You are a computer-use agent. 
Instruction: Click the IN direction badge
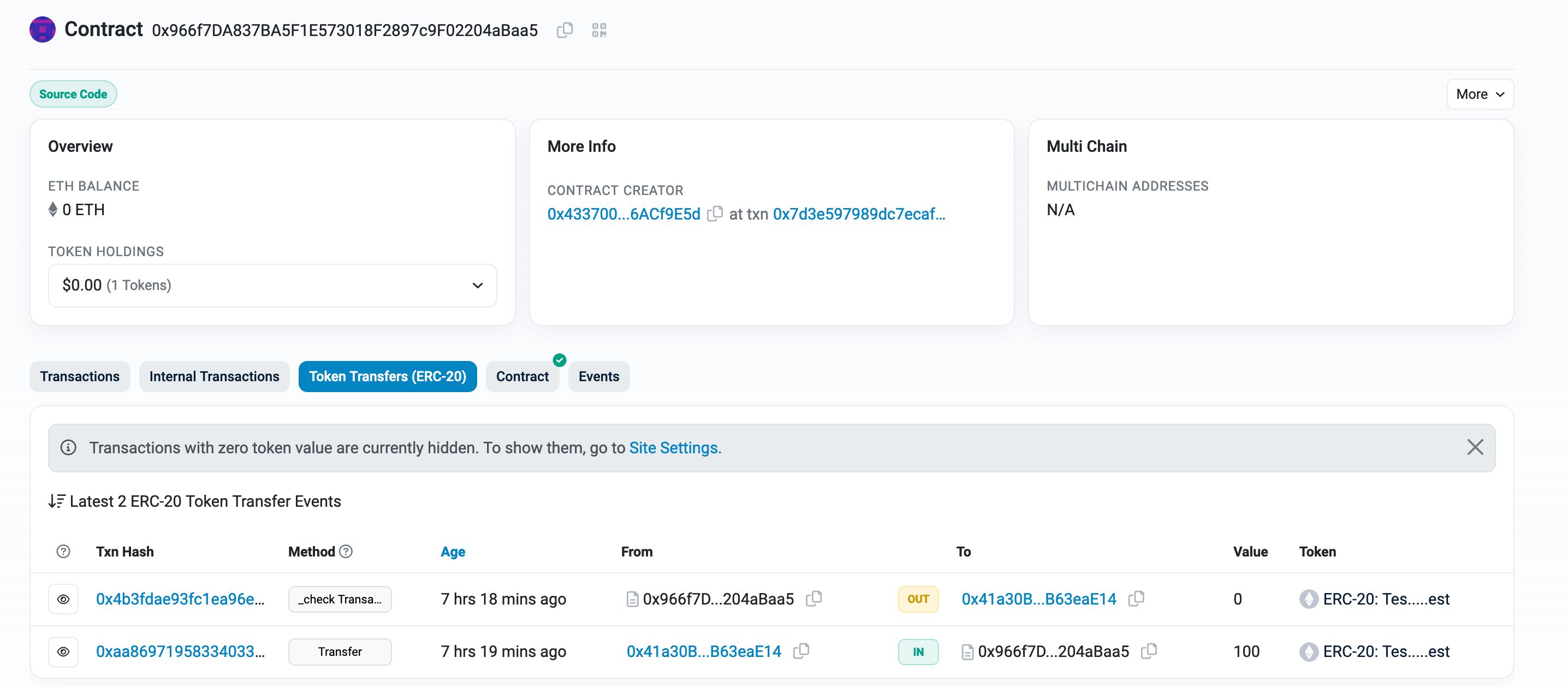point(918,652)
